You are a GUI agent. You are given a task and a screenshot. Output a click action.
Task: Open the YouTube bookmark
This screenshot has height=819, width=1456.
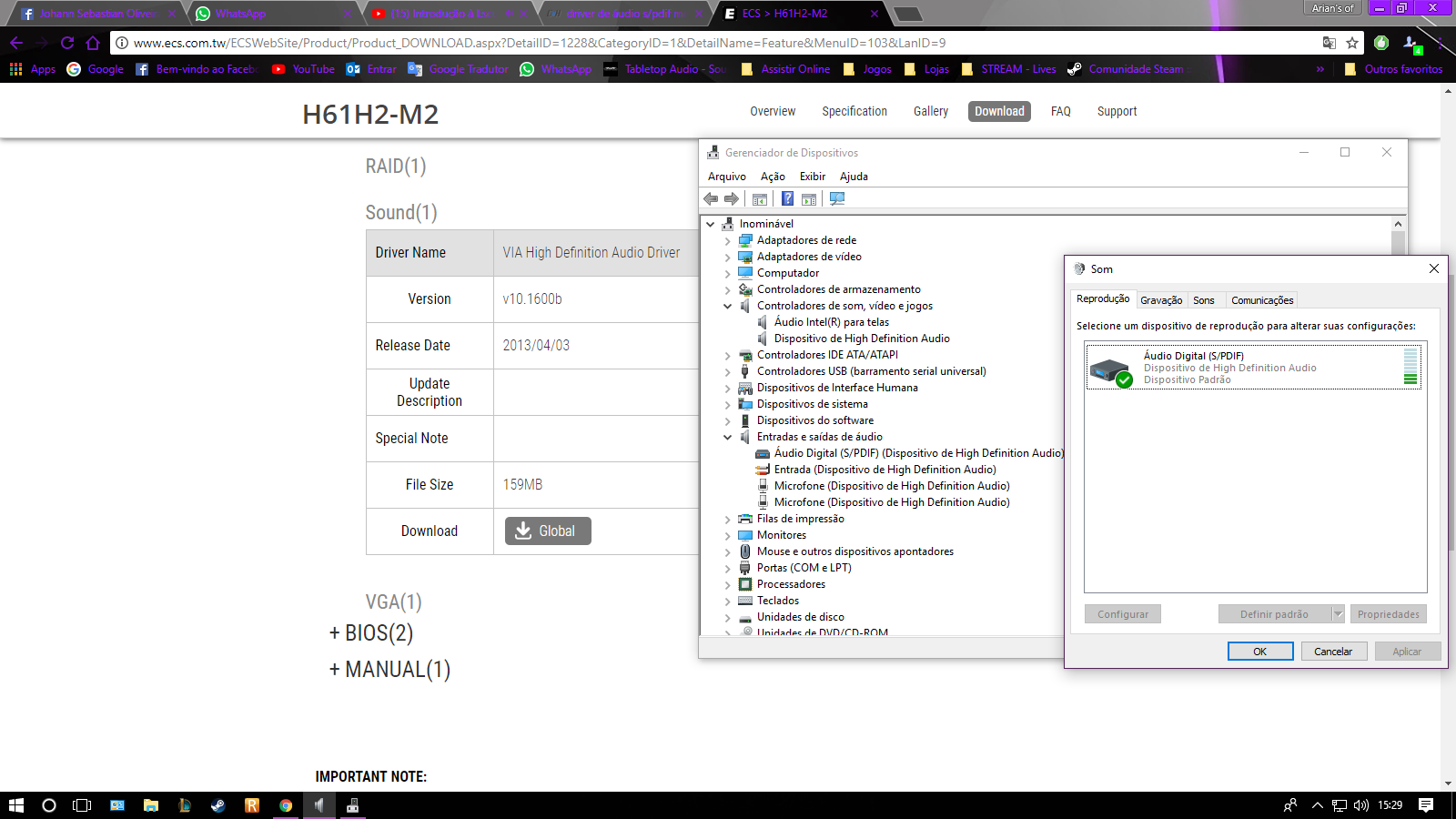tap(304, 69)
